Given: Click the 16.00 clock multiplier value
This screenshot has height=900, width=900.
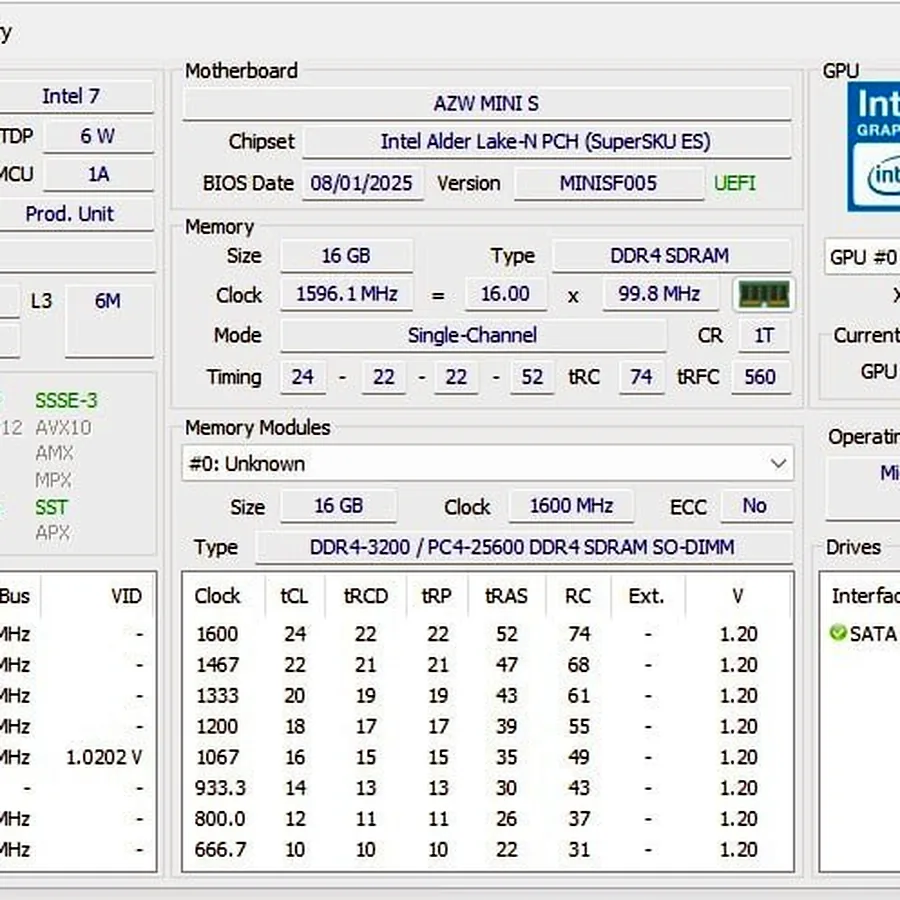Looking at the screenshot, I should (506, 294).
